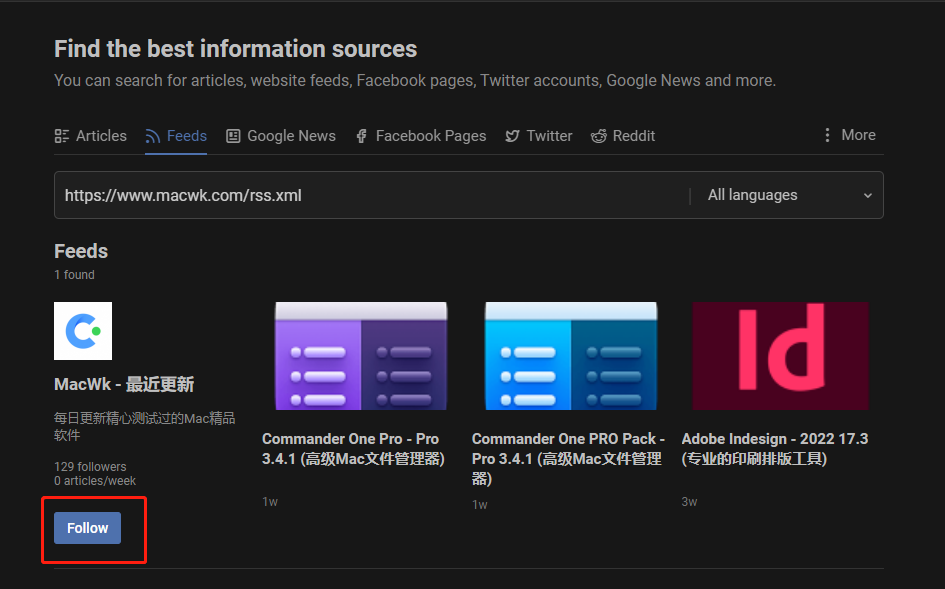The width and height of the screenshot is (945, 589).
Task: Click the Google News newspaper icon
Action: 233,136
